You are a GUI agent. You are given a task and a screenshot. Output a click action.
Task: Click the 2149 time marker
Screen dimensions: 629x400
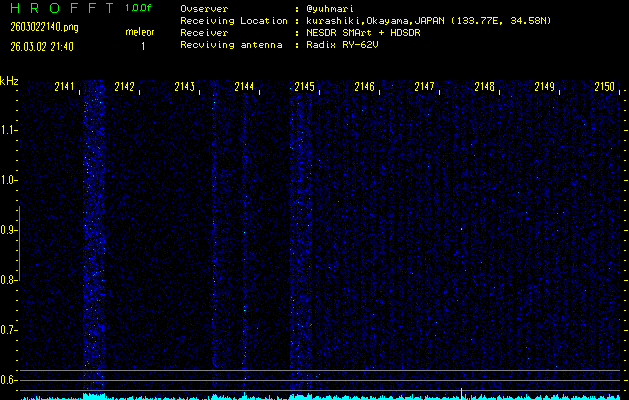click(x=545, y=87)
